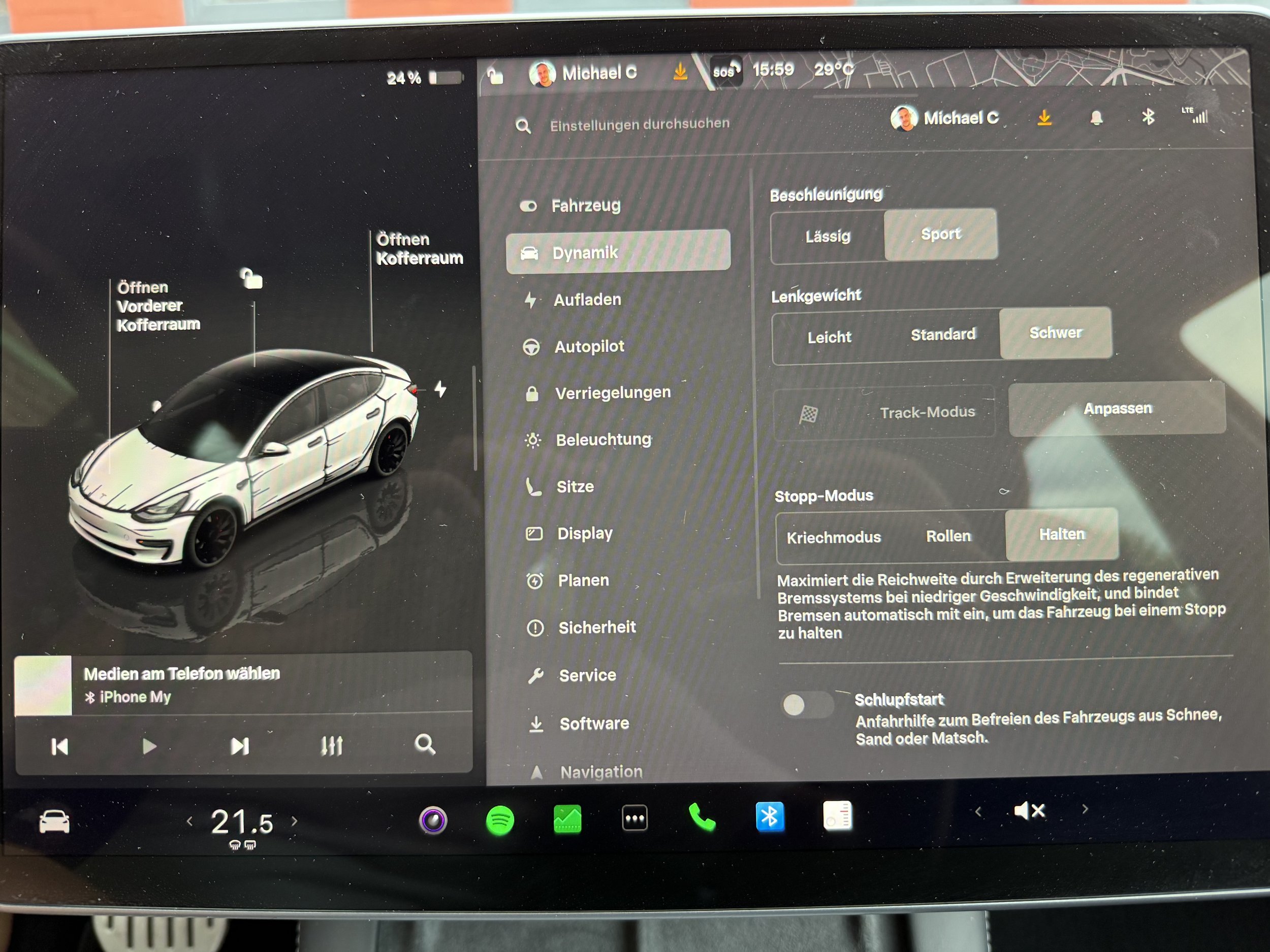Image resolution: width=1270 pixels, height=952 pixels.
Task: Select Kriechmodus as Stopp-Modus
Action: 834,538
